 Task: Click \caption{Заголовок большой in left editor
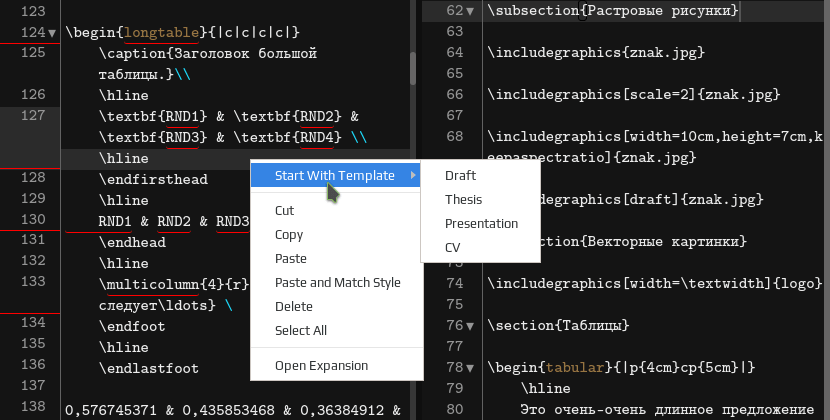208,53
